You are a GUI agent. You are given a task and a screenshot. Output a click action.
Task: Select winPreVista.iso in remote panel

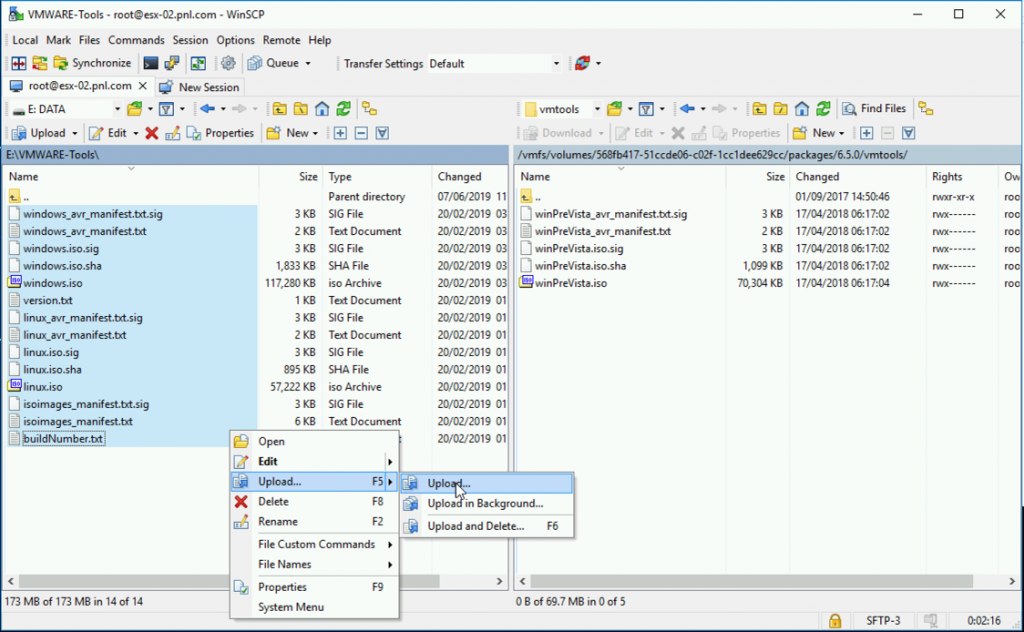pyautogui.click(x=570, y=283)
